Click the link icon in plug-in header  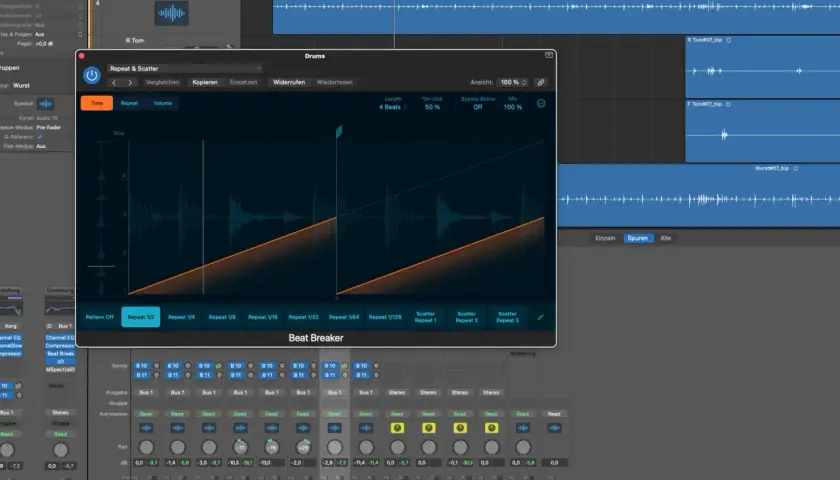(541, 82)
